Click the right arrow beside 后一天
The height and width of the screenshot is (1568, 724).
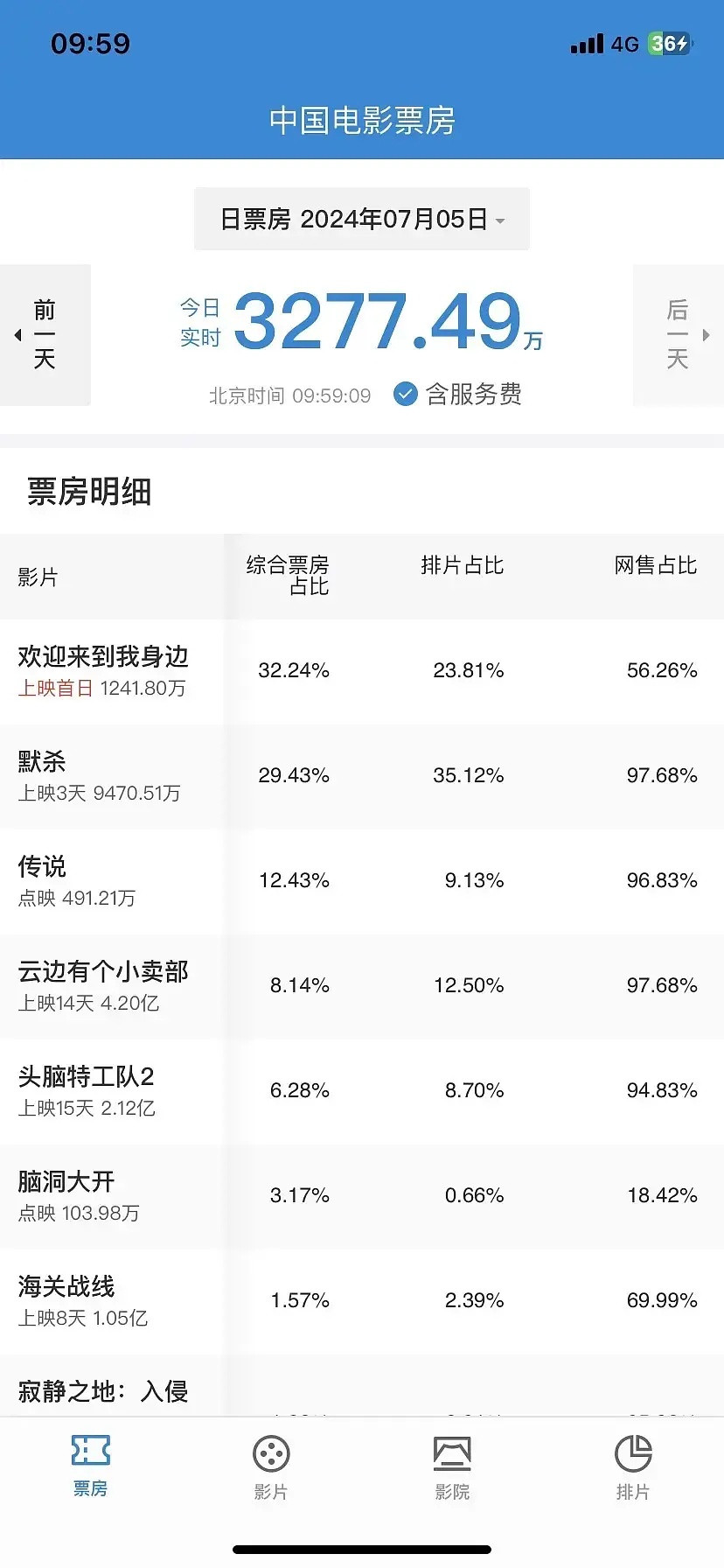point(707,335)
